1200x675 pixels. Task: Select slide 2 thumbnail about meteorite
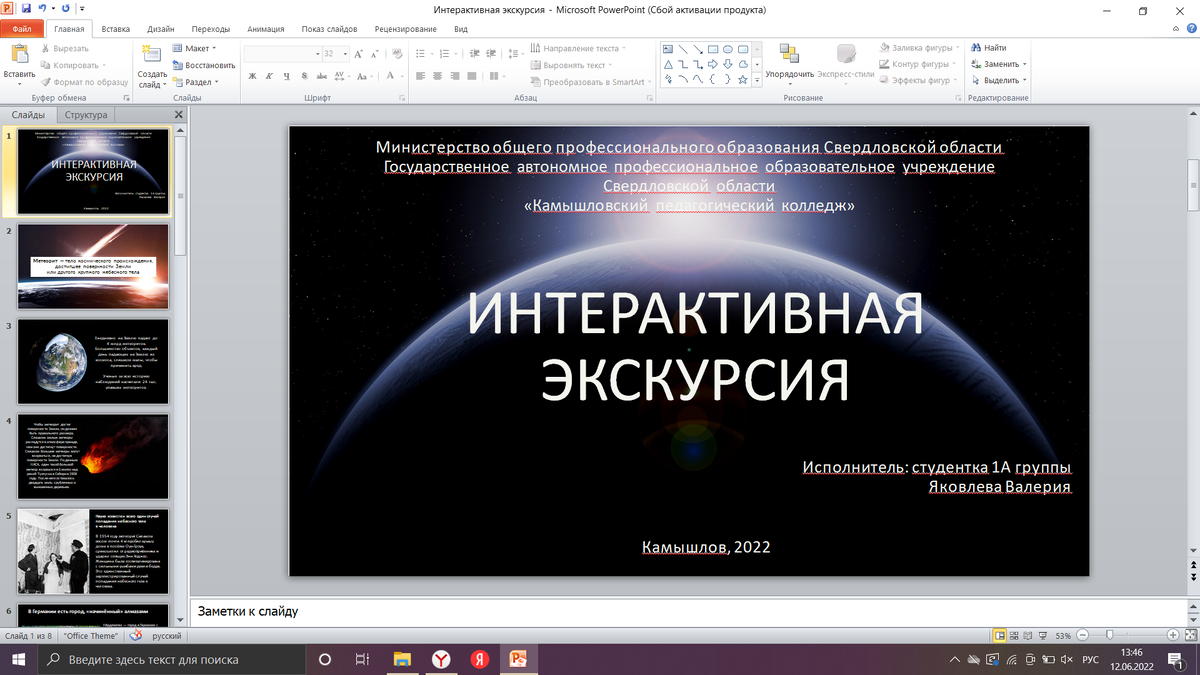[94, 267]
